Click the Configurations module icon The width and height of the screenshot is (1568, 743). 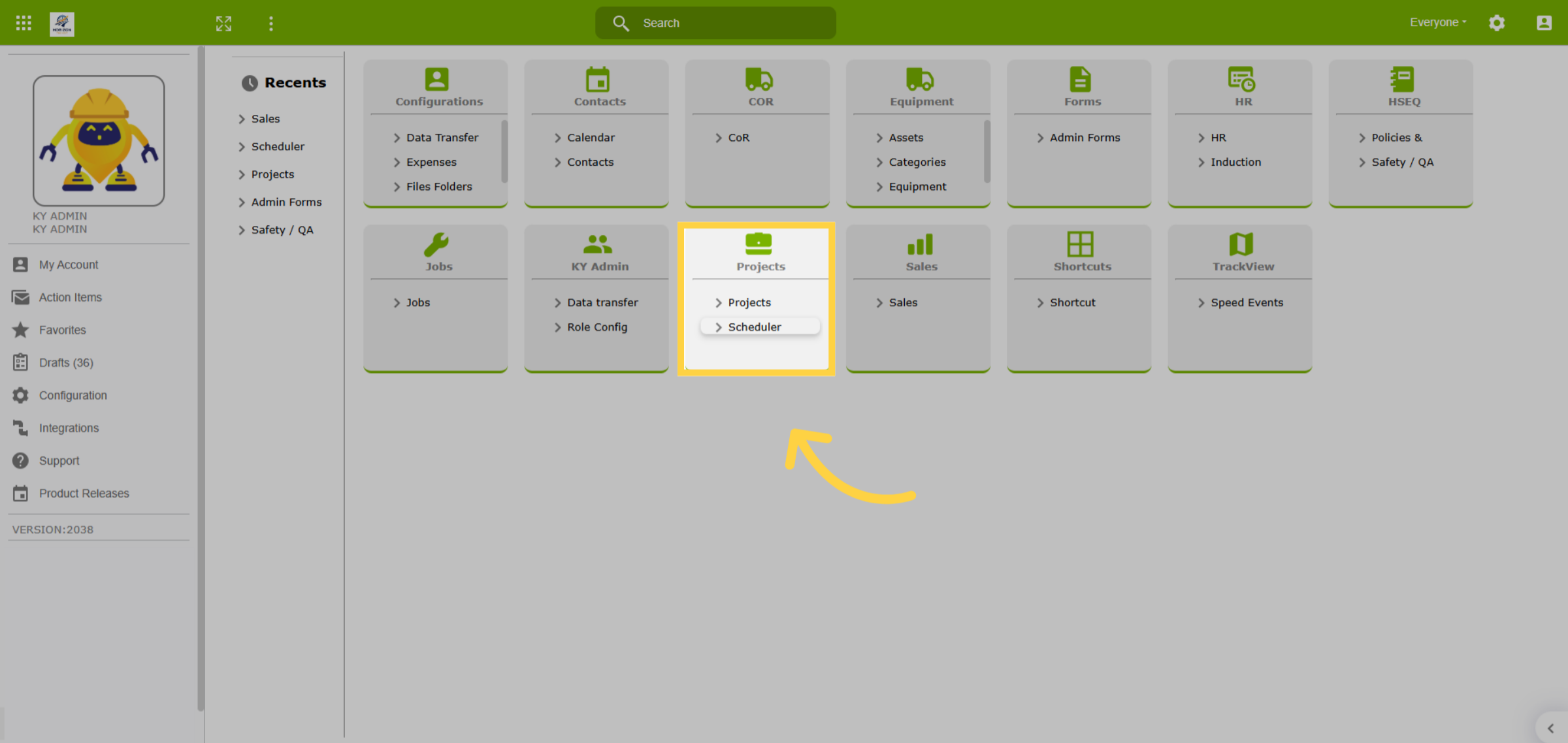pos(437,79)
